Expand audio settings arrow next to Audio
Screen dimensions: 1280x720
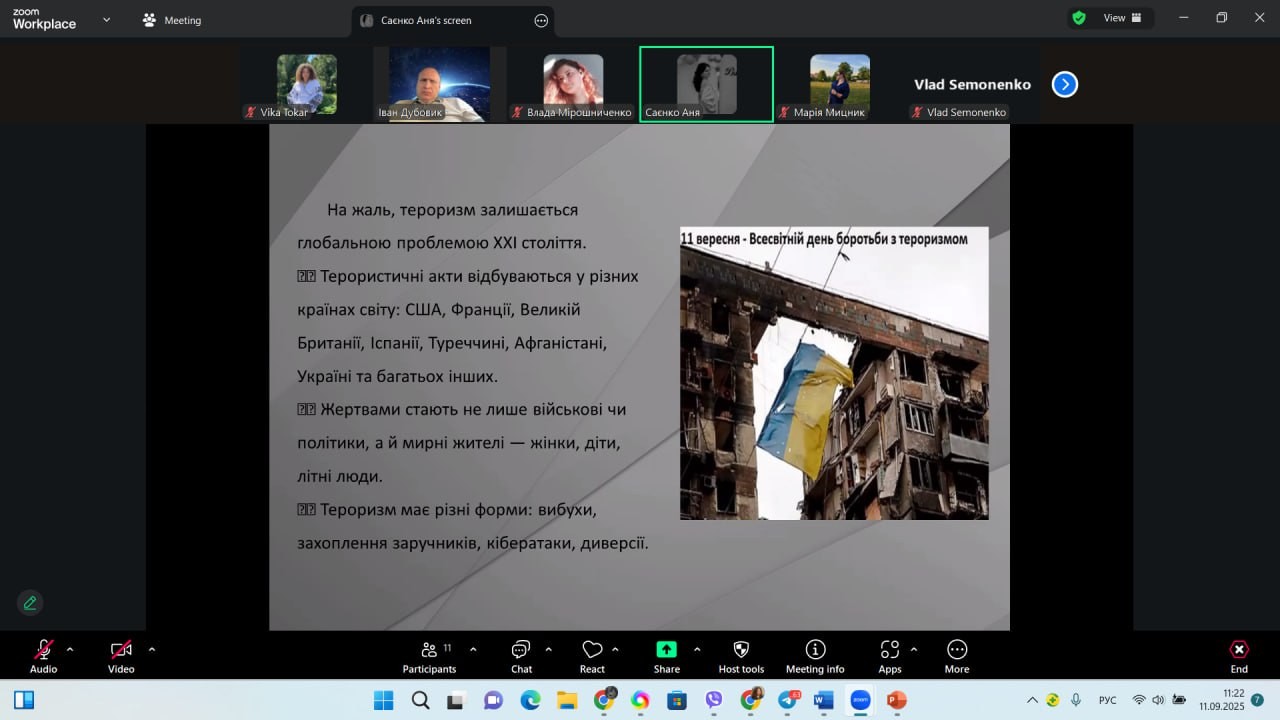pyautogui.click(x=70, y=650)
